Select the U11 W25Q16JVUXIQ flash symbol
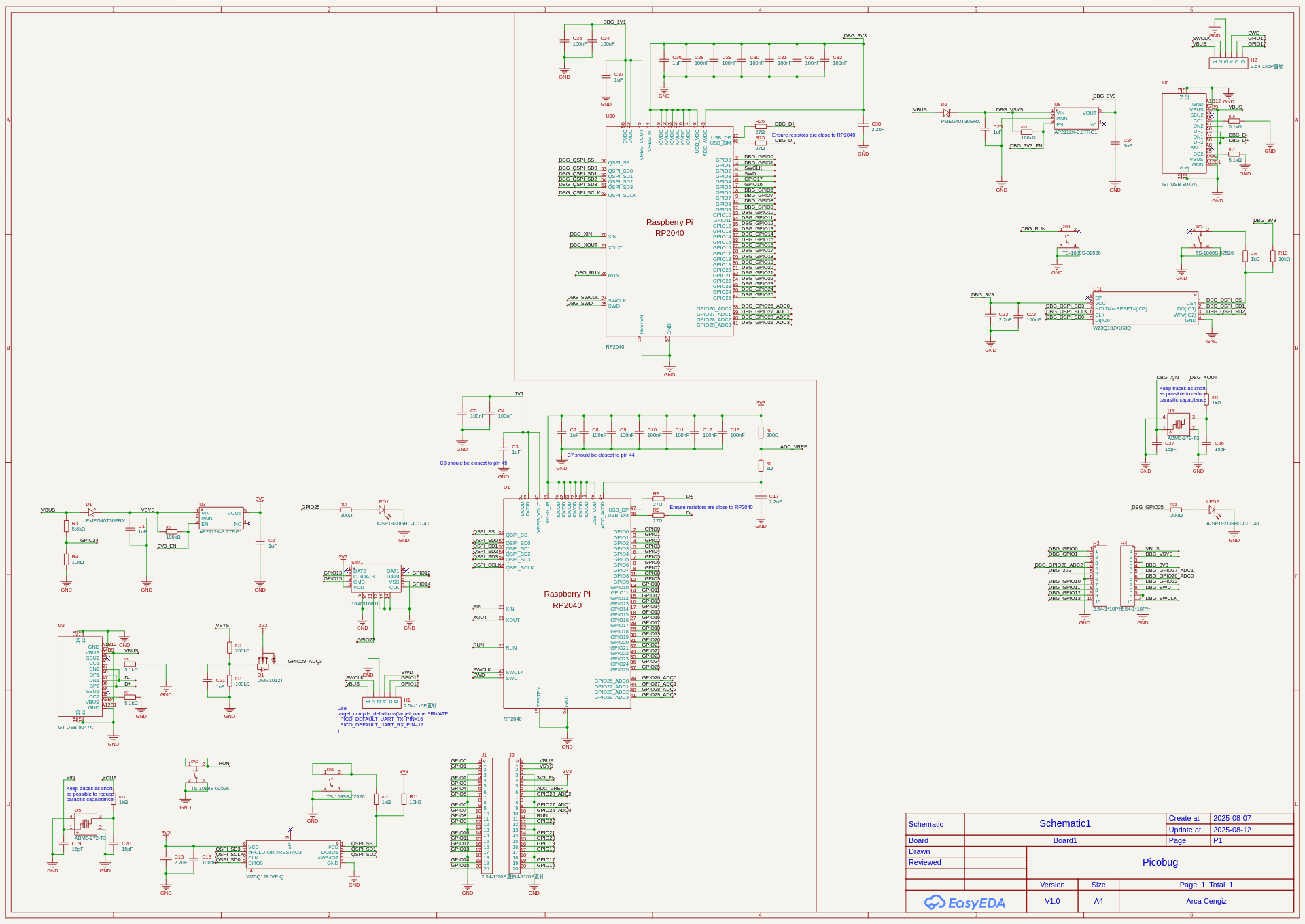The image size is (1305, 924). [x=1145, y=308]
